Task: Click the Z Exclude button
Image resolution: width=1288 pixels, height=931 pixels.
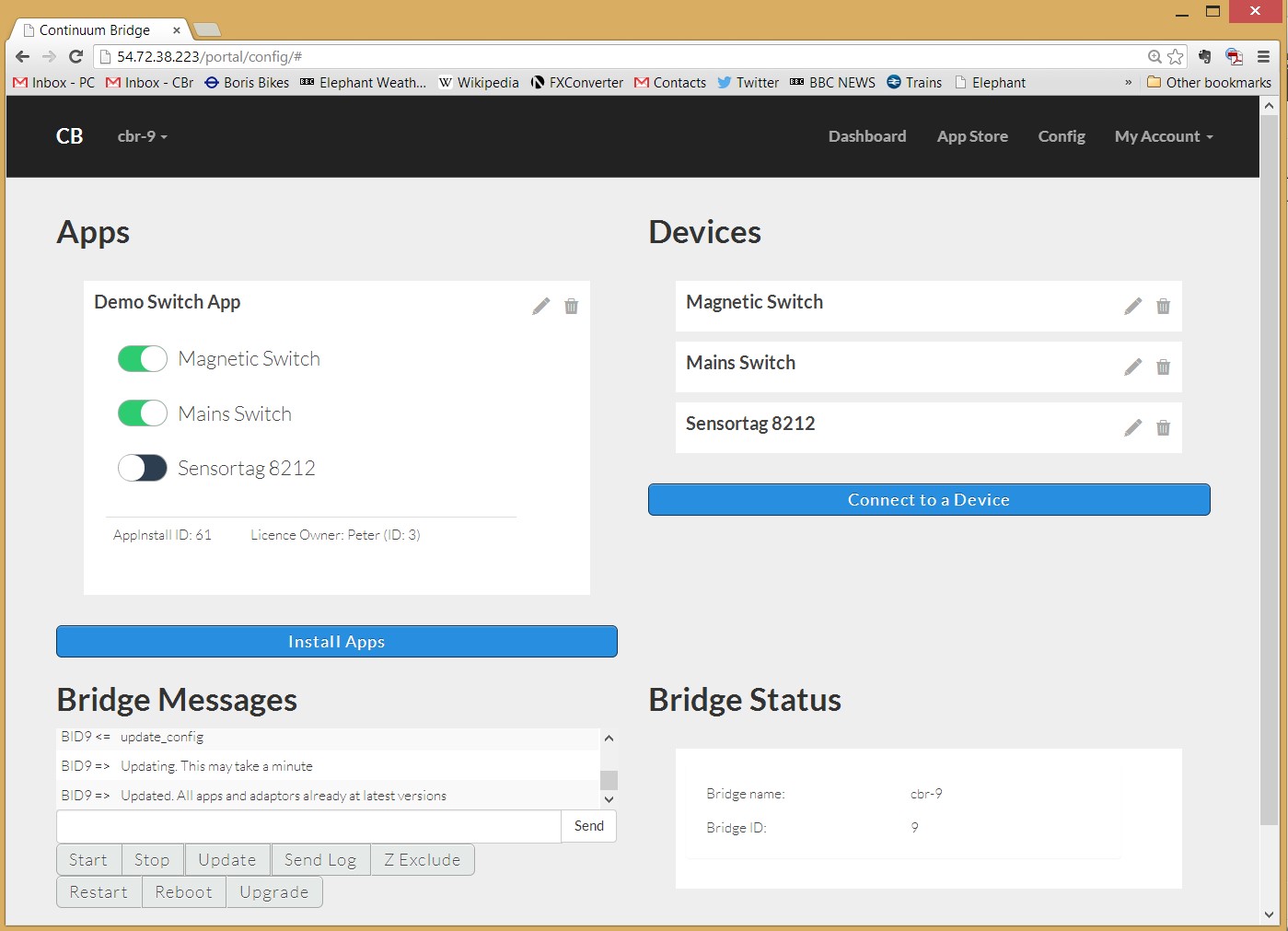Action: [423, 859]
